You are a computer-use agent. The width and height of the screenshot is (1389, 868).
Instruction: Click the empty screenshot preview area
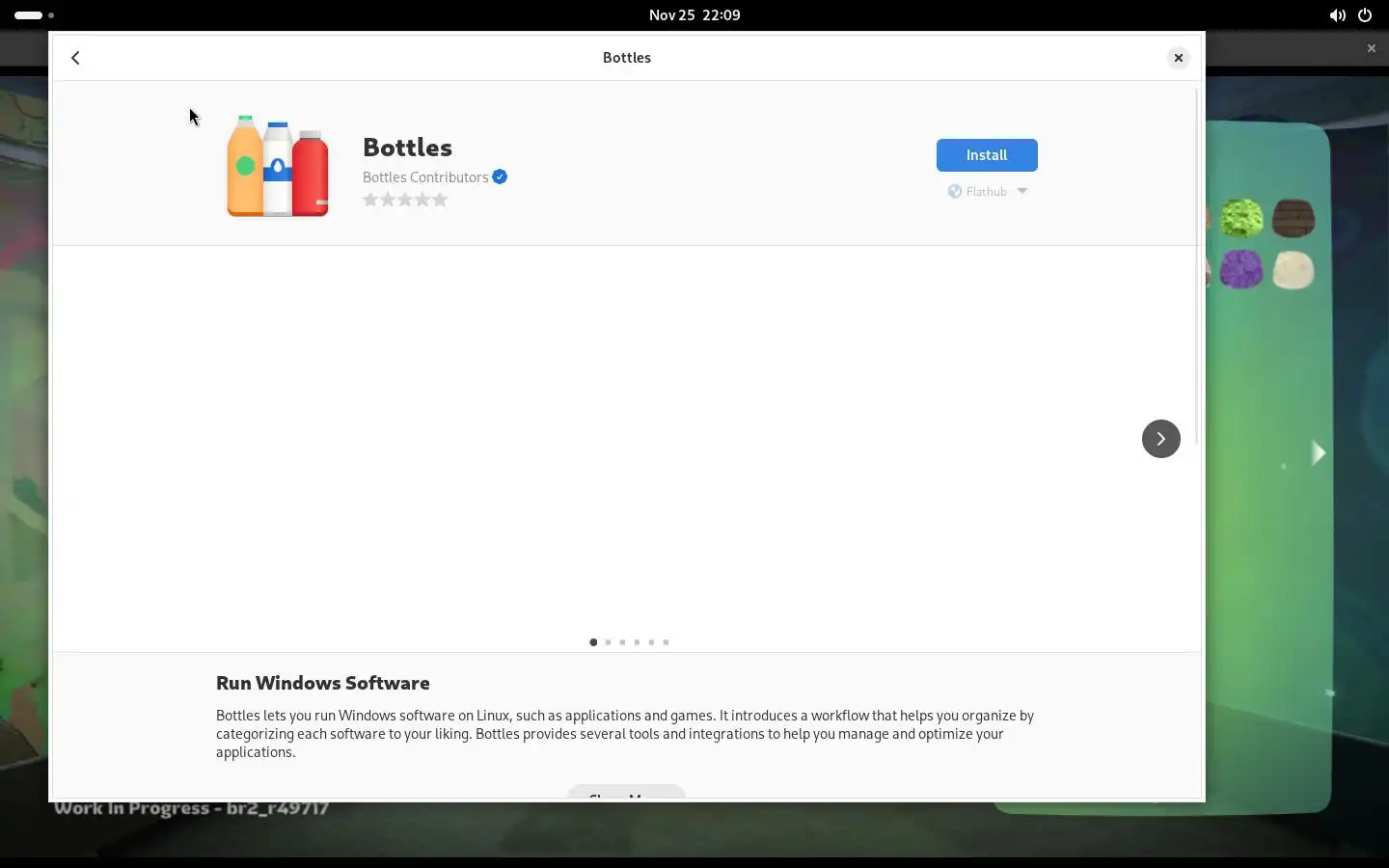coord(627,439)
